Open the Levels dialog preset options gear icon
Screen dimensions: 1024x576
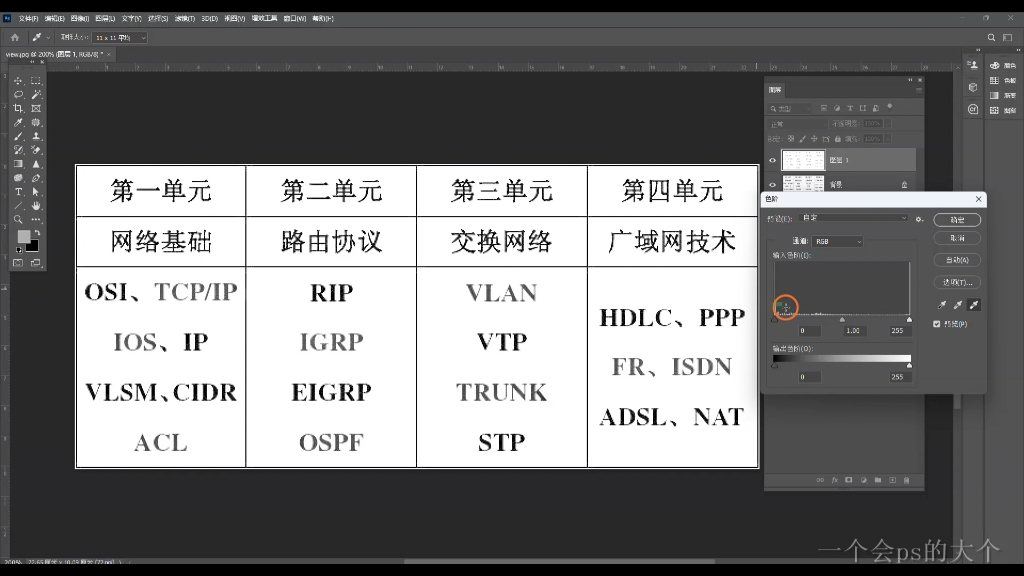click(919, 219)
